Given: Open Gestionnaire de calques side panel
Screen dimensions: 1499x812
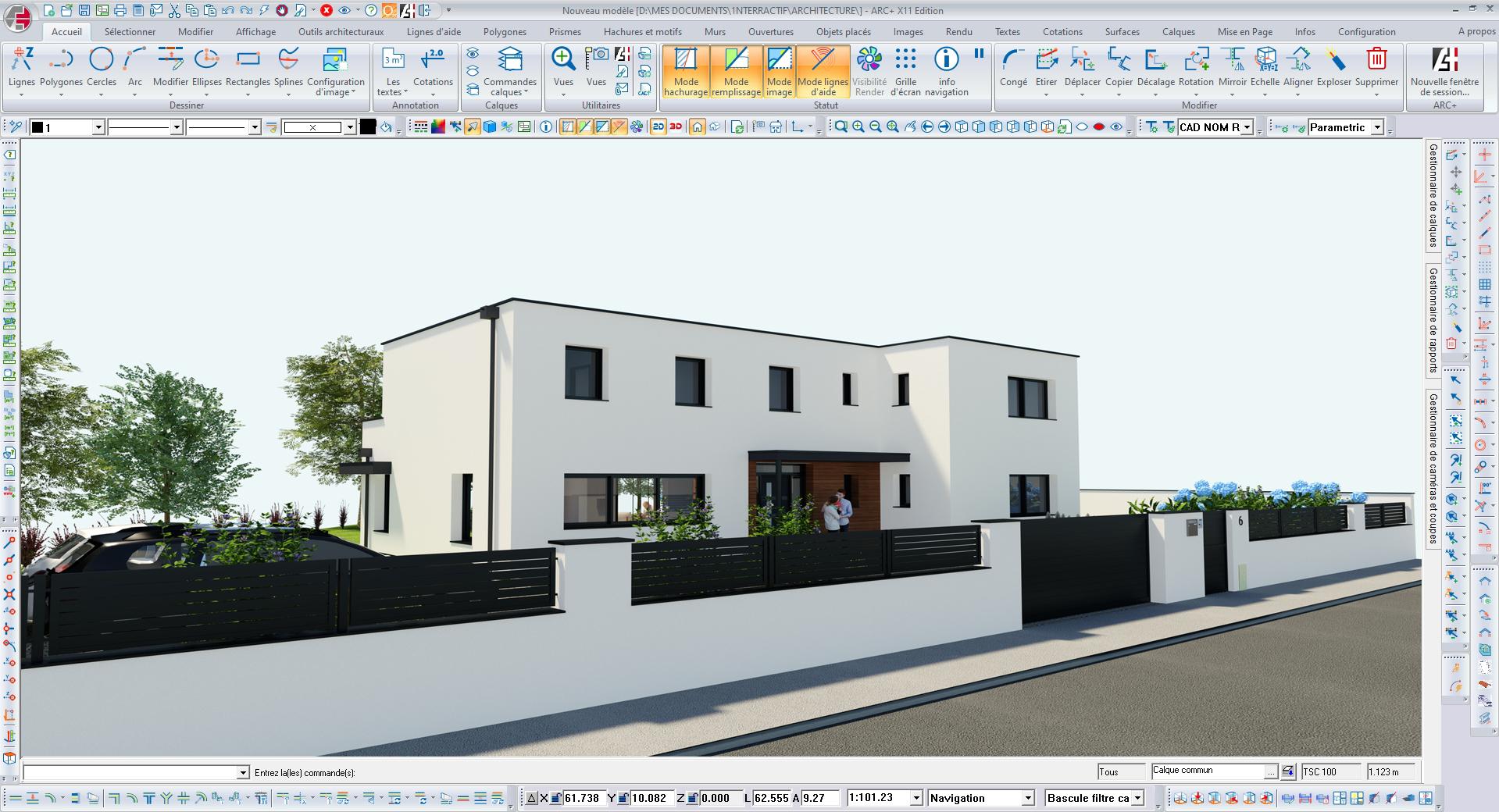Looking at the screenshot, I should tap(1433, 195).
